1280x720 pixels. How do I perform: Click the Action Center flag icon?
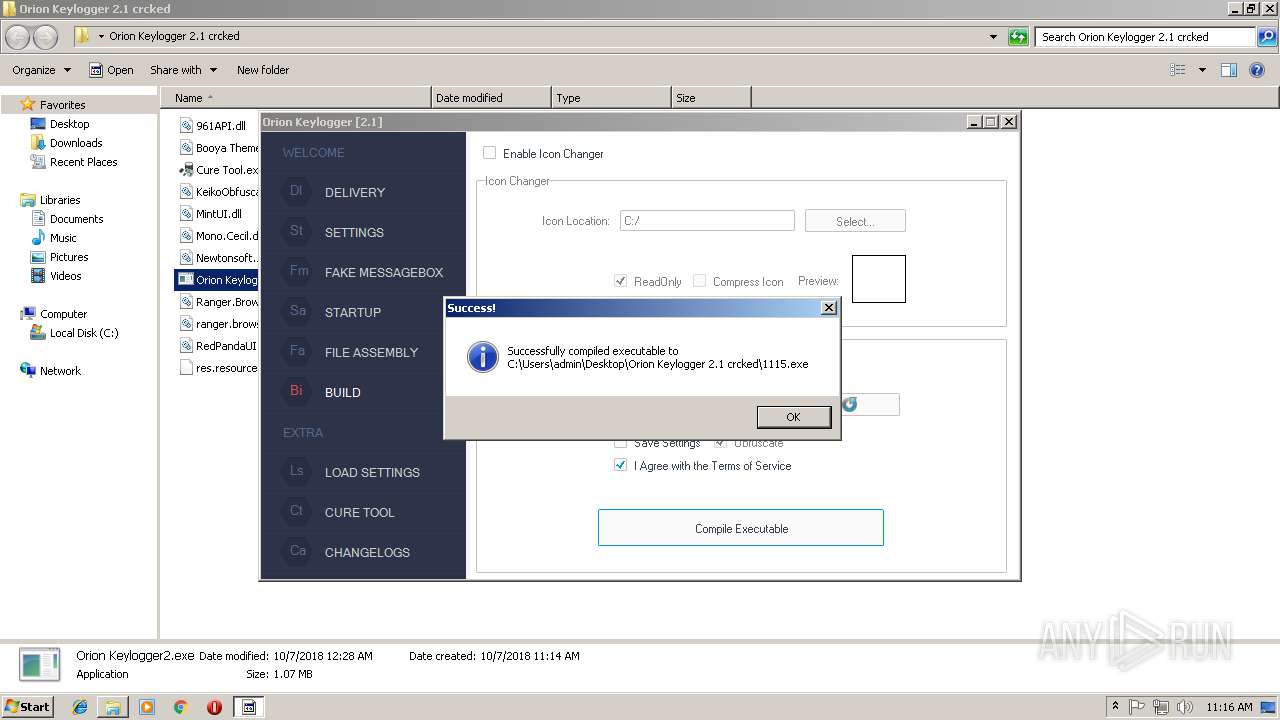[x=1137, y=707]
